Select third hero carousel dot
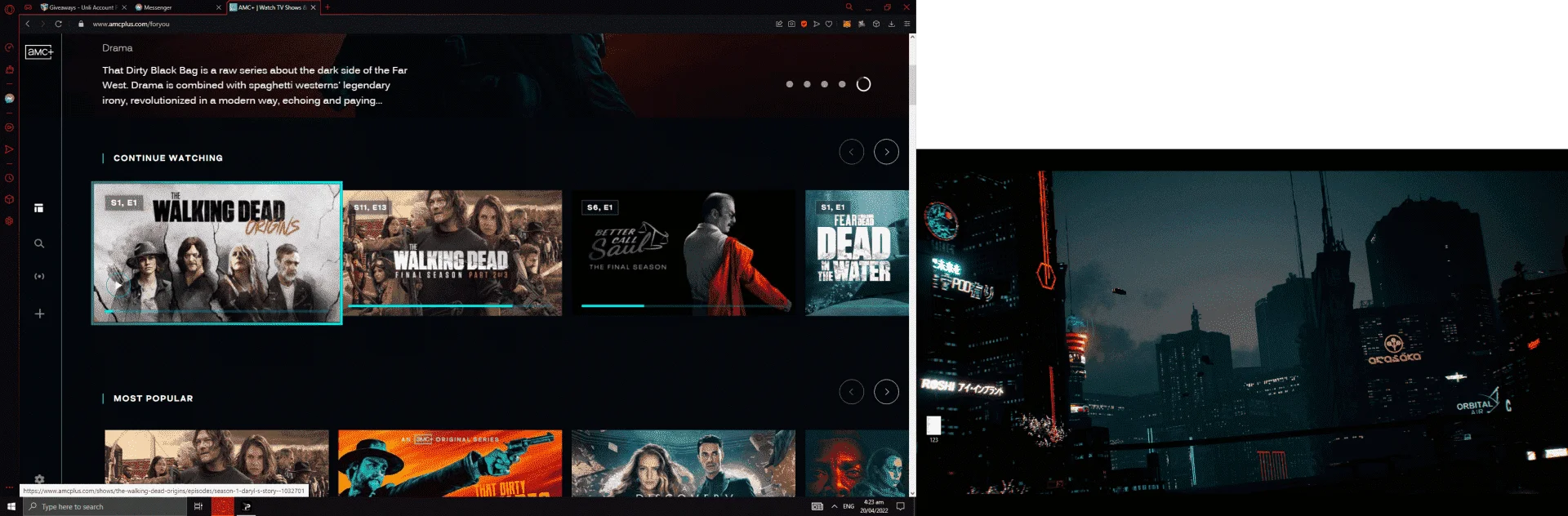Screen dimensions: 1568x516 (825, 84)
